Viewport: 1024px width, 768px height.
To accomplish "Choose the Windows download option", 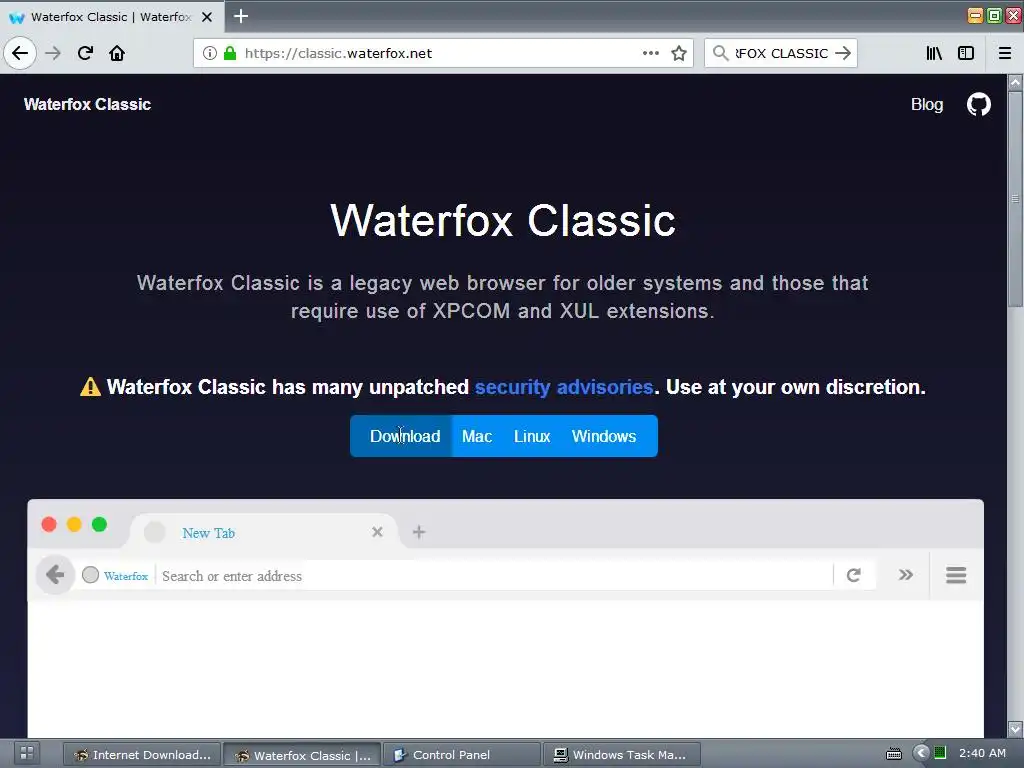I will click(604, 436).
